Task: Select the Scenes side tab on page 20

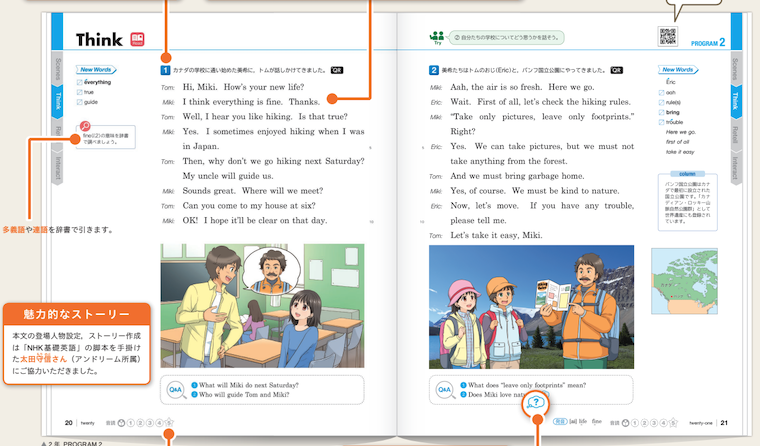Action: point(58,68)
